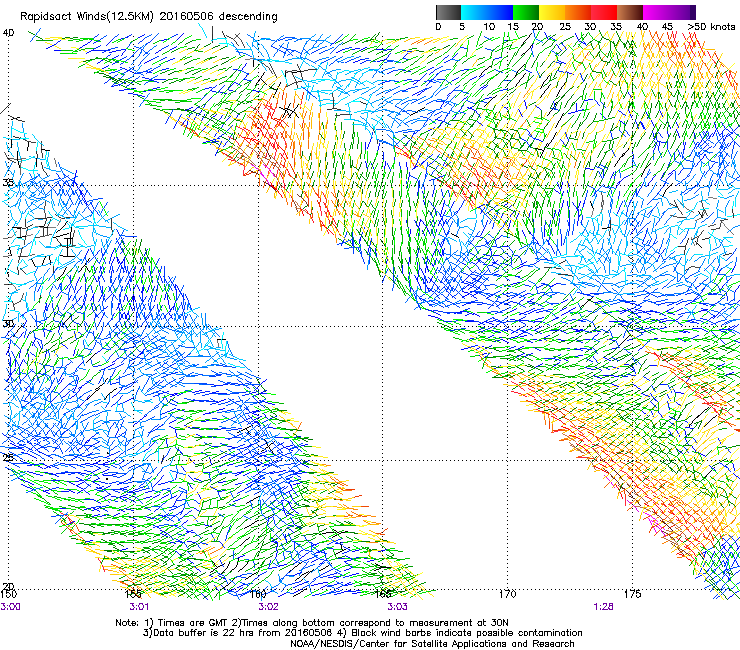
Task: Click the brown 35-40 knots legend segment
Action: (x=630, y=12)
